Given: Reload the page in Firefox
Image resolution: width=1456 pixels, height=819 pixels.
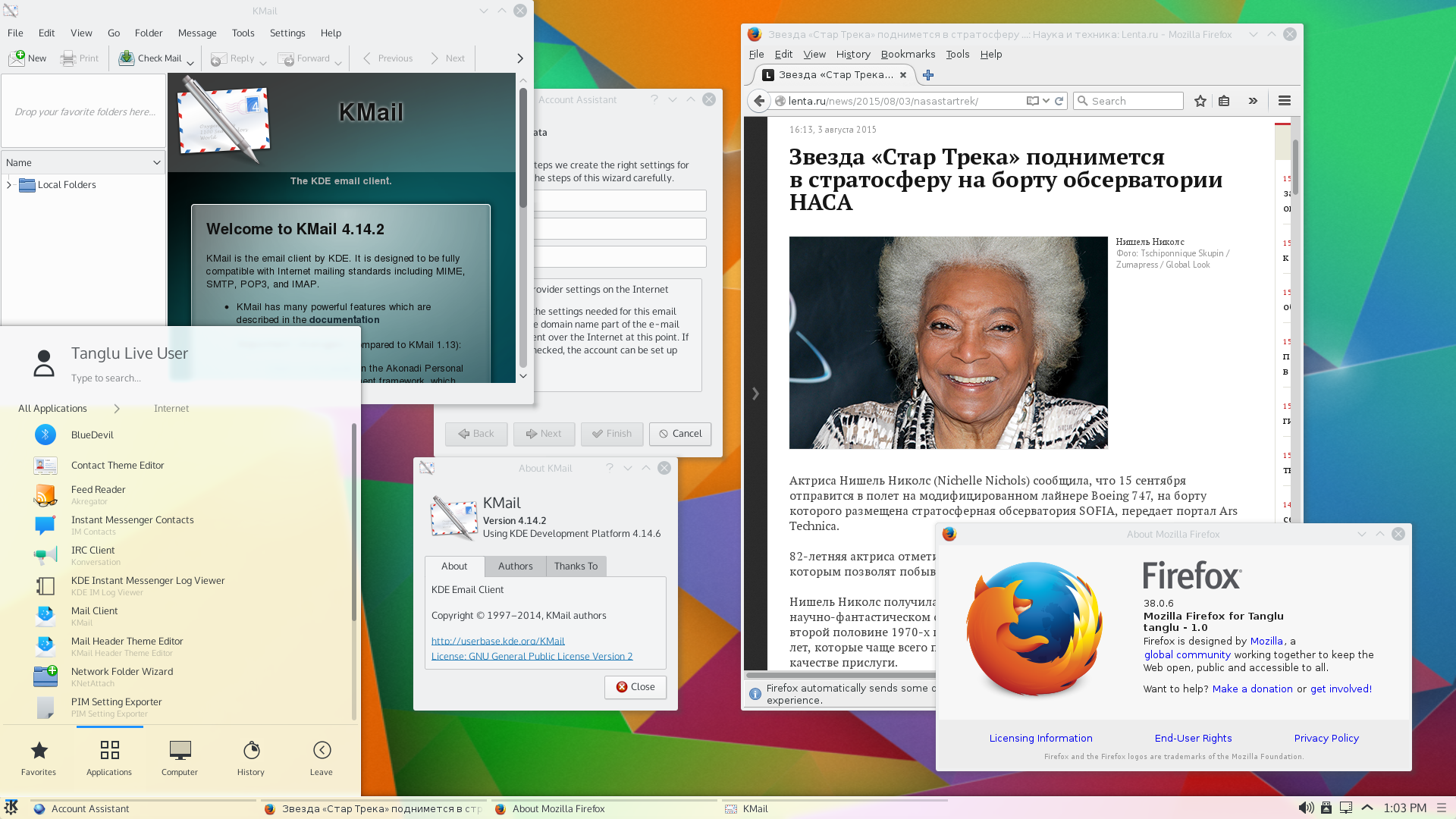Looking at the screenshot, I should pyautogui.click(x=1059, y=101).
